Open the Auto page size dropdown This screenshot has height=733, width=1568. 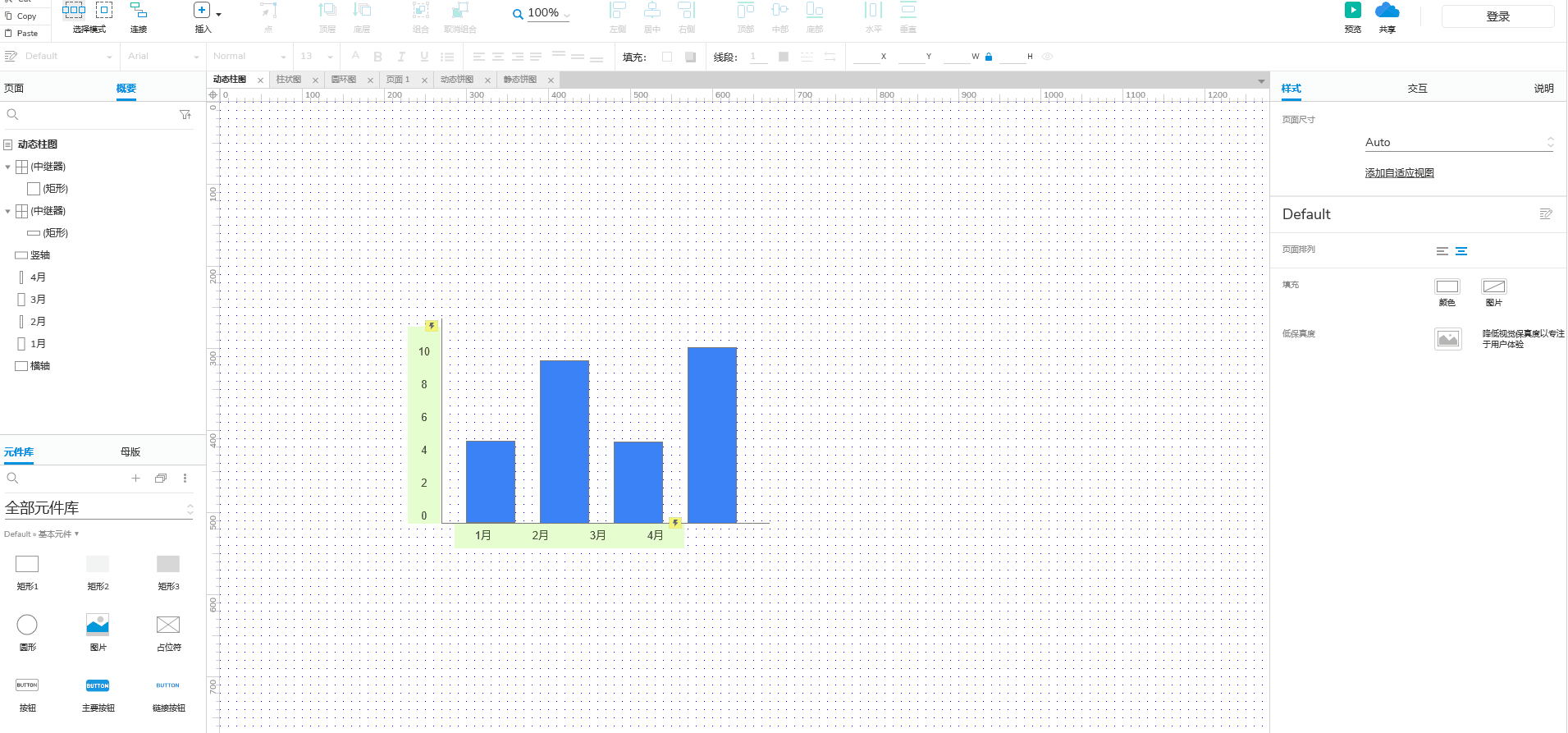pos(1459,142)
